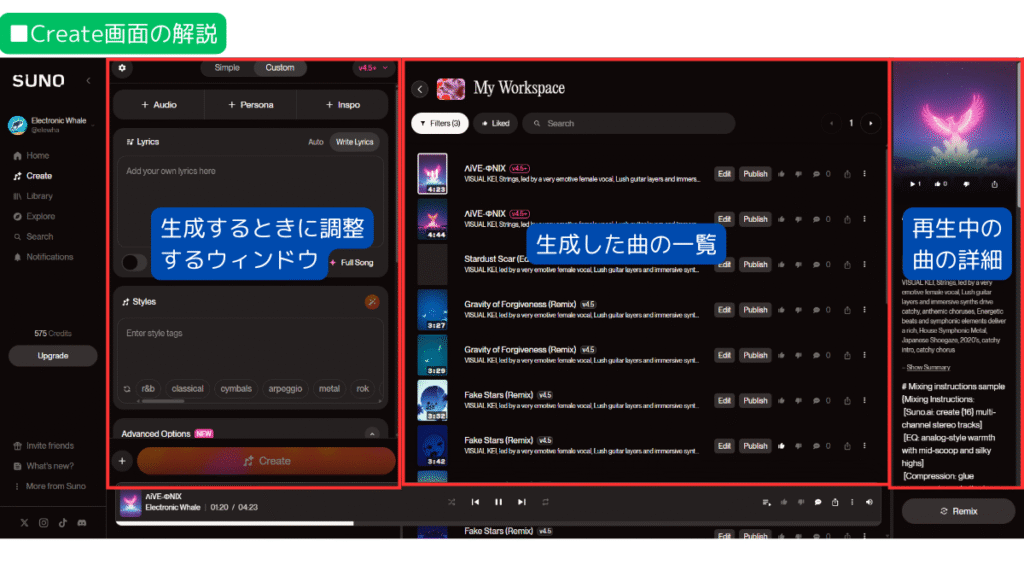Toggle the switch beside Full Song

(133, 263)
